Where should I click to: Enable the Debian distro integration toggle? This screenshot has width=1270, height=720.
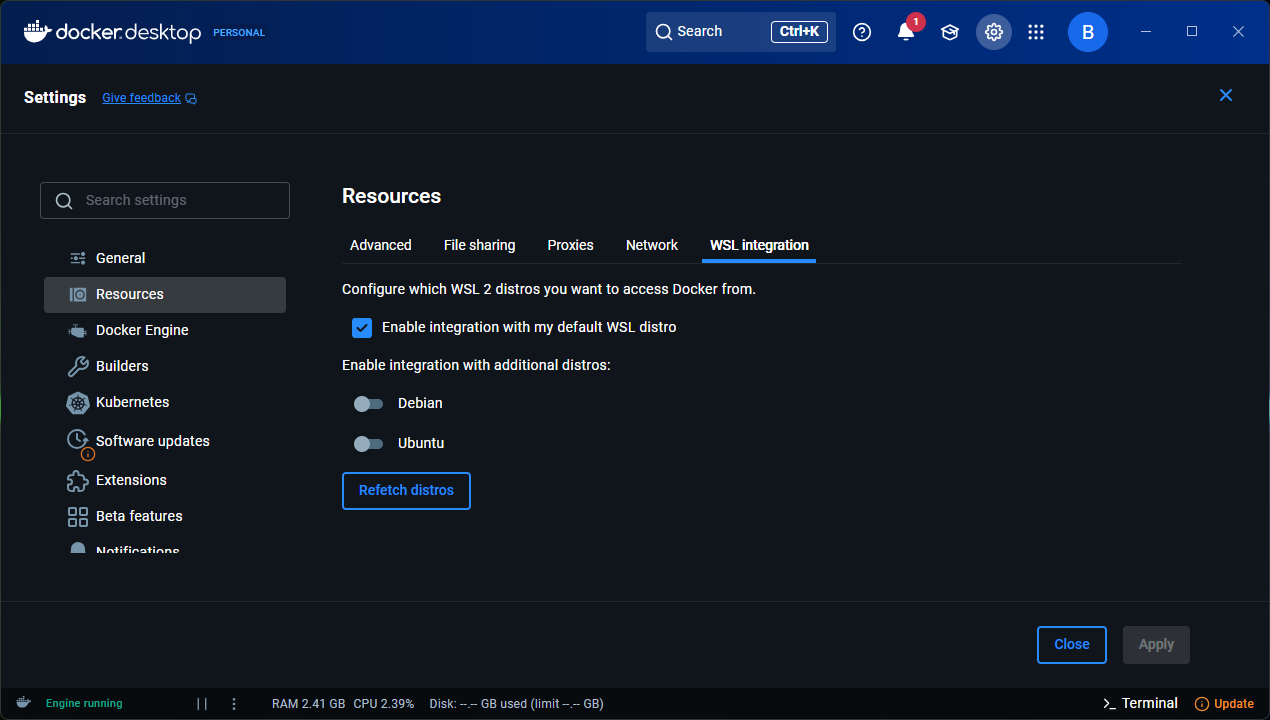[x=368, y=404]
